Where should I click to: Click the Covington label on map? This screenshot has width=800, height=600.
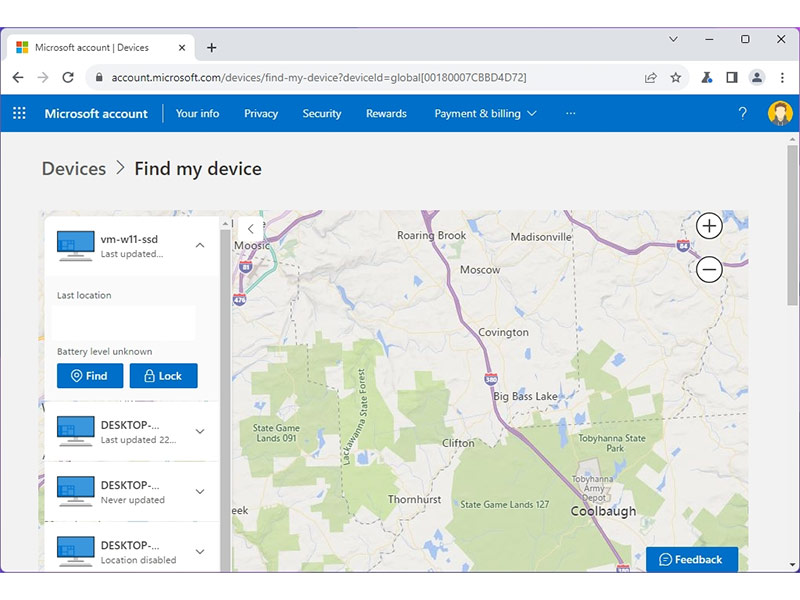pyautogui.click(x=503, y=332)
